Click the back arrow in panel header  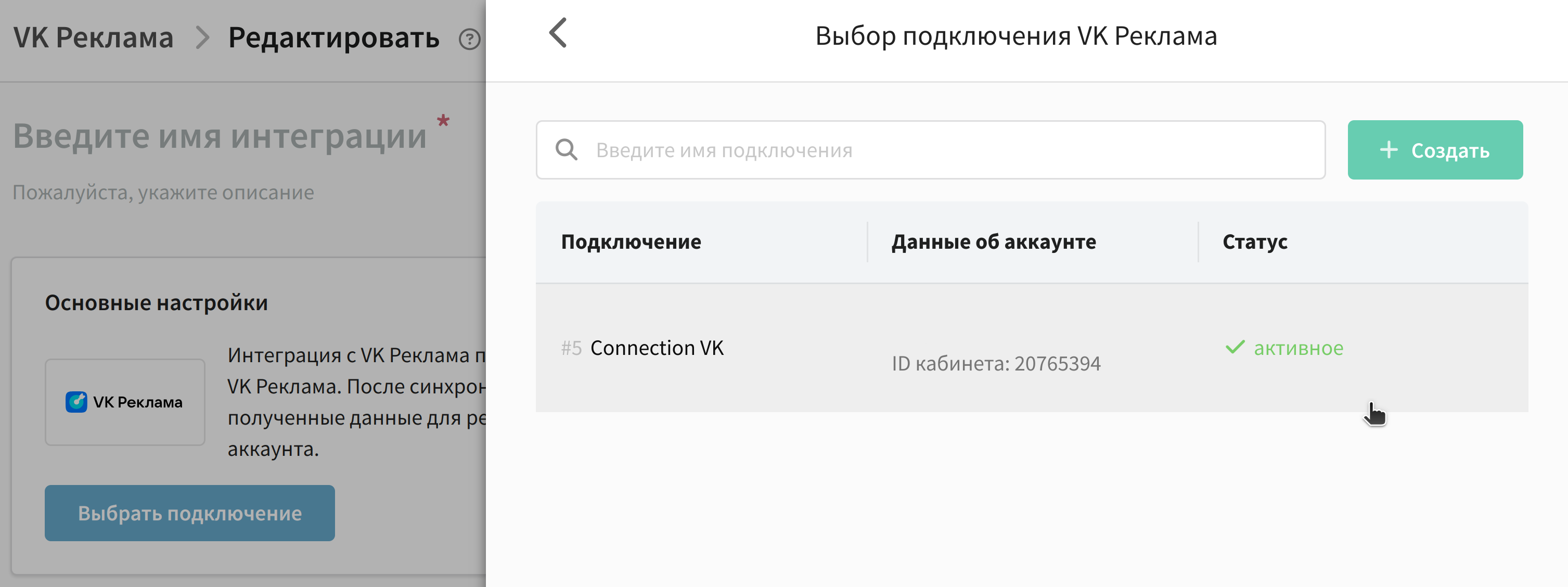click(x=558, y=32)
